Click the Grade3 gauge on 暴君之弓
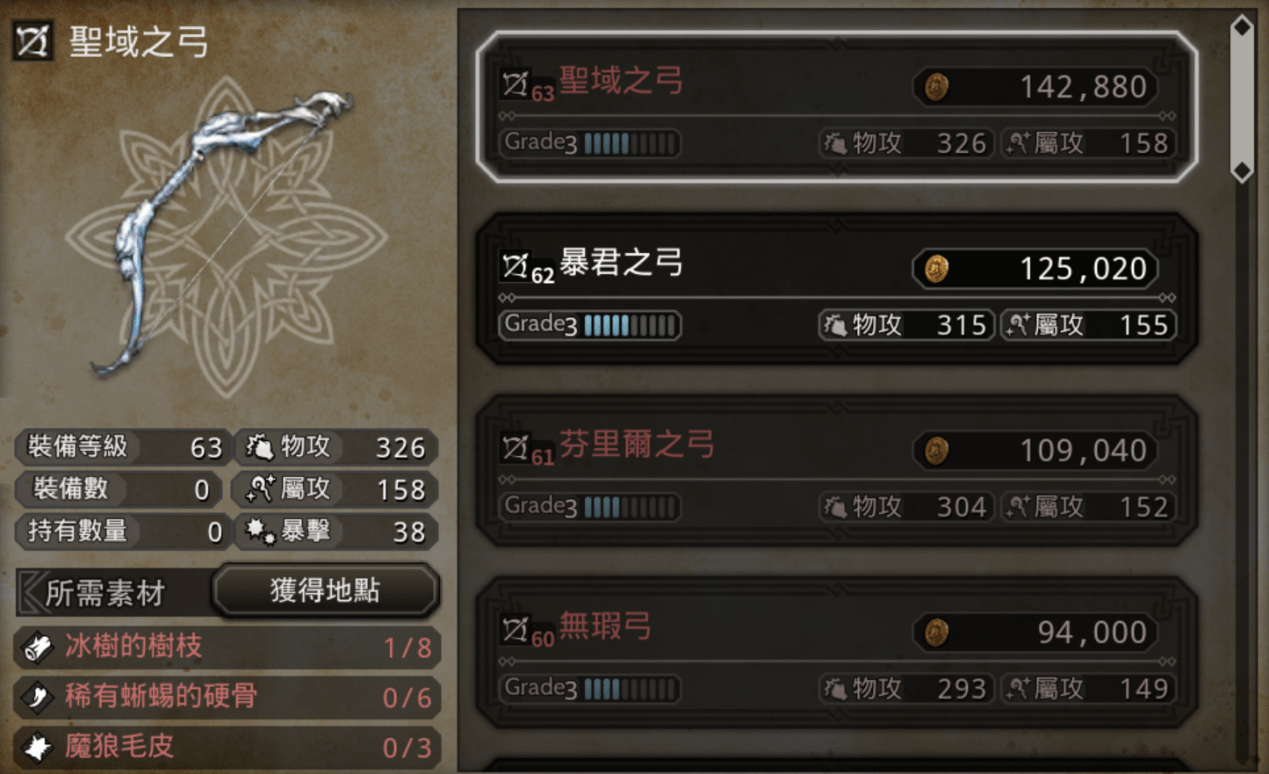 [x=590, y=325]
